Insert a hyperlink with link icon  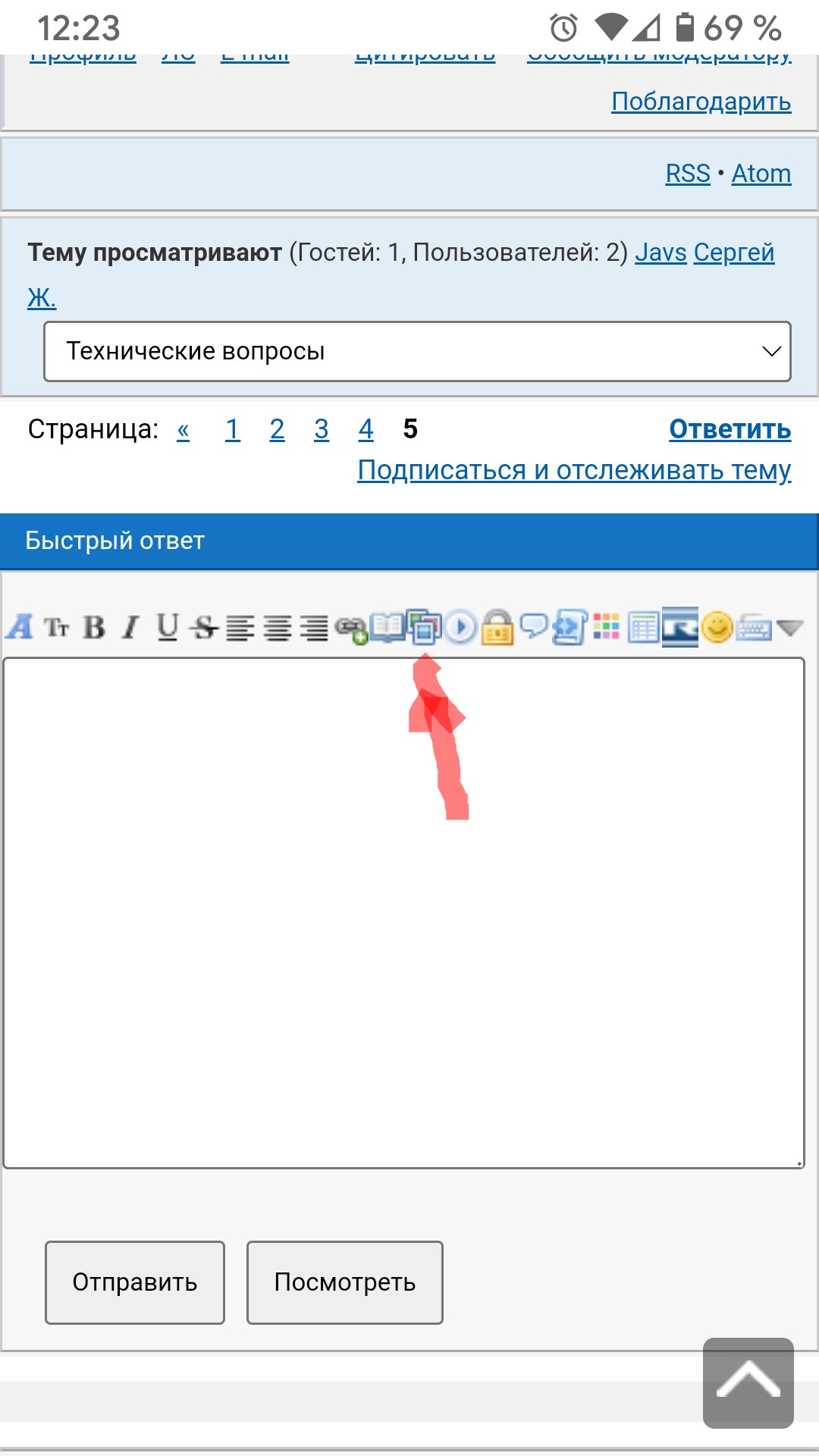coord(351,629)
